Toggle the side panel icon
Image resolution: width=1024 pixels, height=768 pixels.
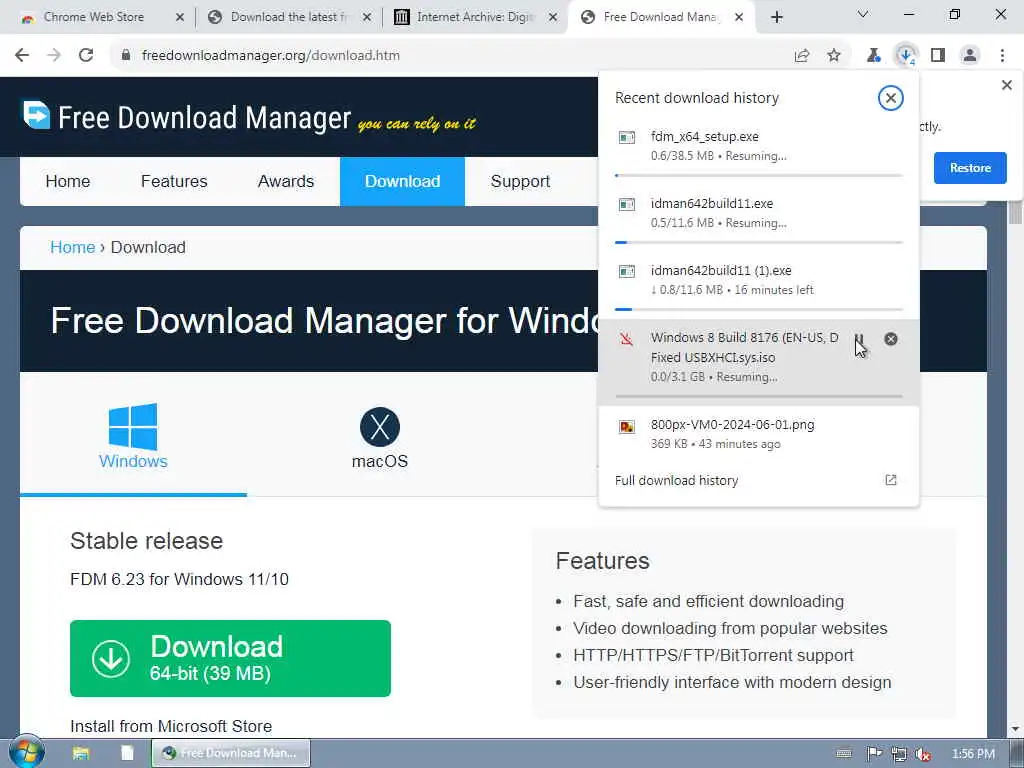tap(938, 56)
